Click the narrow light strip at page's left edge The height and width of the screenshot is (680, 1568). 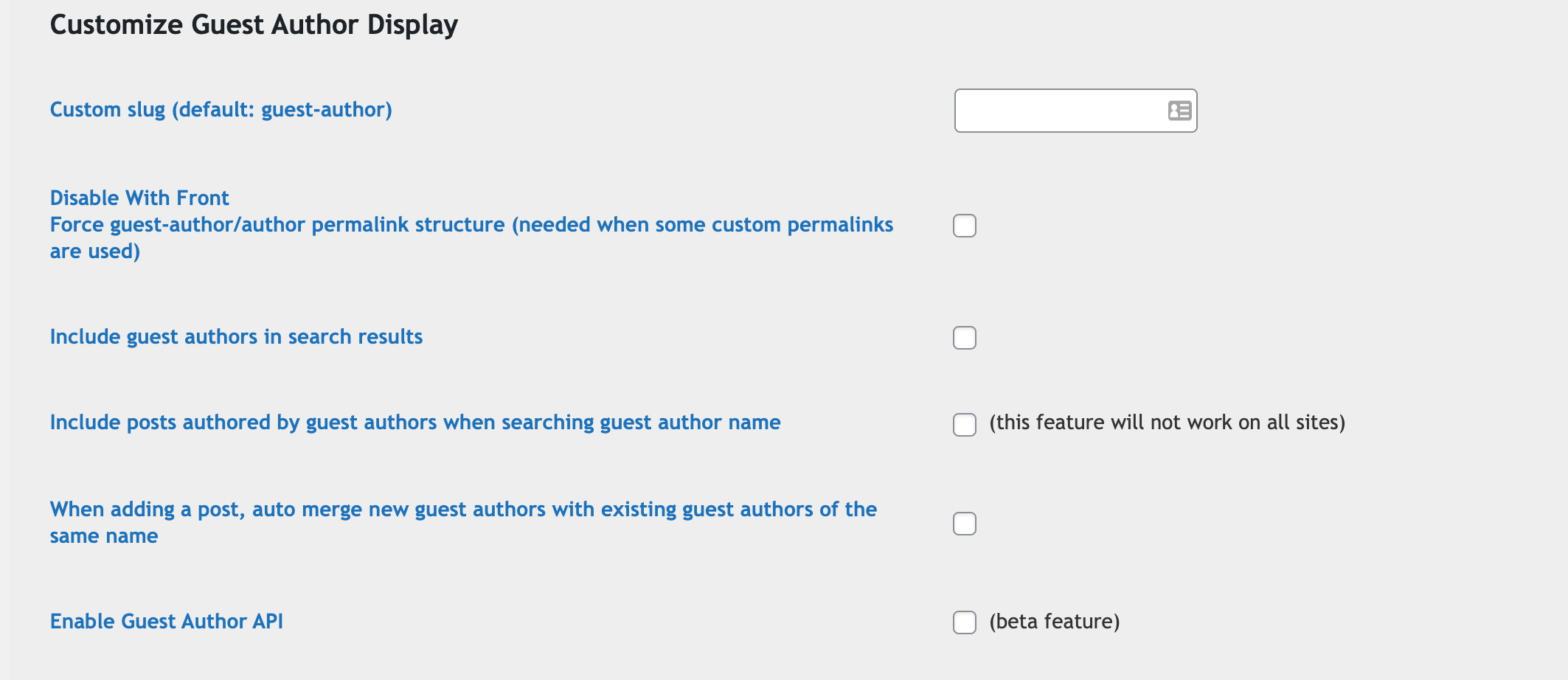[x=4, y=340]
